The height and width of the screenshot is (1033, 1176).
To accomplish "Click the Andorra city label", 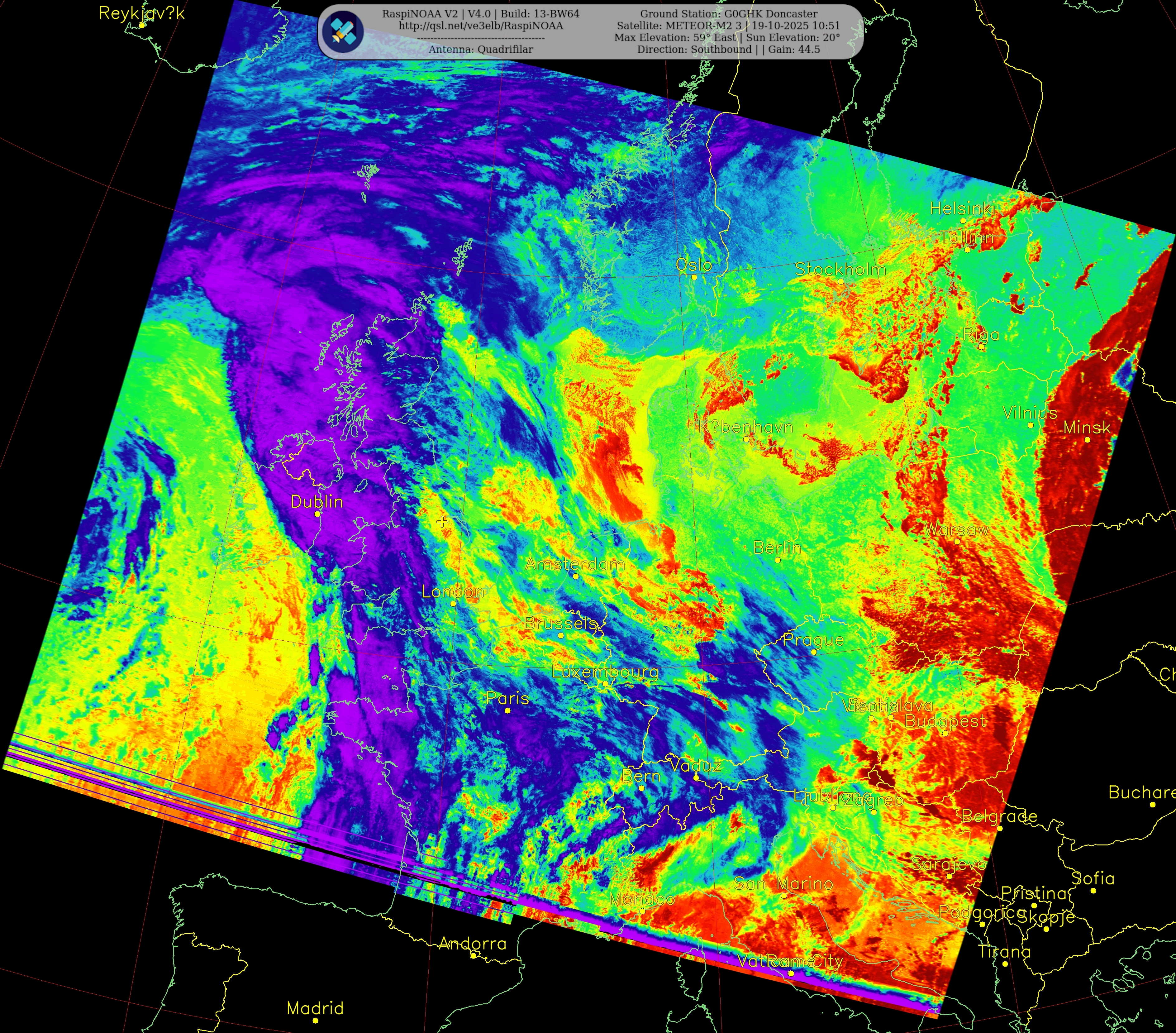I will pyautogui.click(x=473, y=944).
